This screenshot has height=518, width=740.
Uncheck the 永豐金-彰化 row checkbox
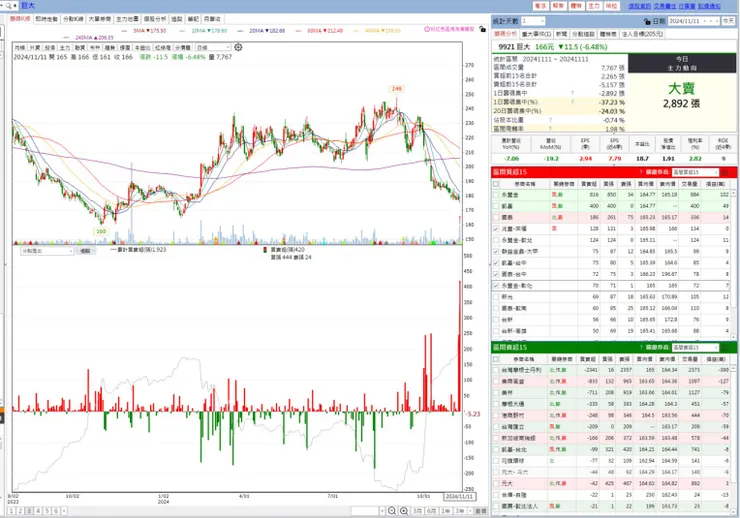click(x=496, y=285)
